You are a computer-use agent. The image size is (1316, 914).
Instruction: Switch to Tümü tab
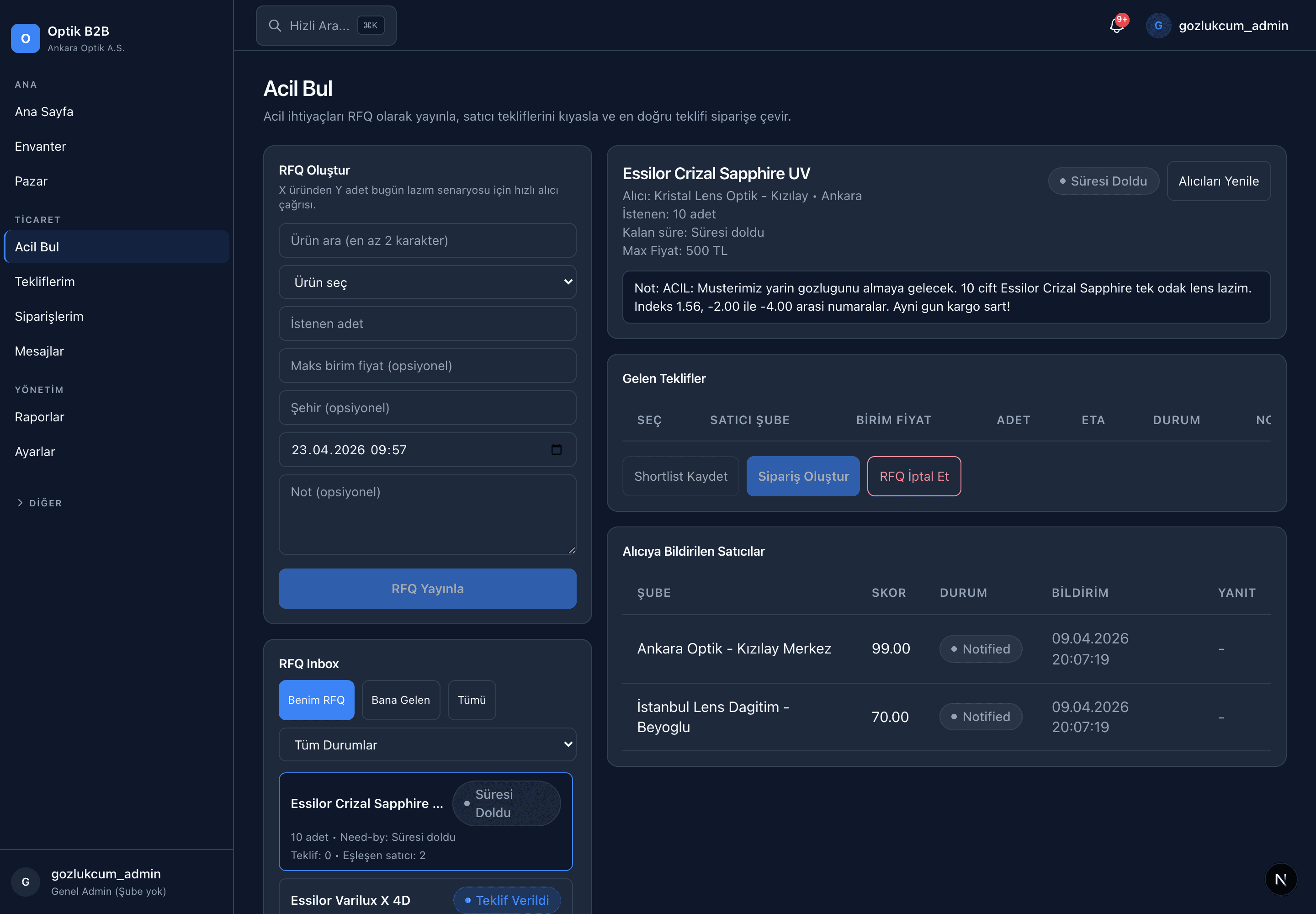(x=471, y=700)
